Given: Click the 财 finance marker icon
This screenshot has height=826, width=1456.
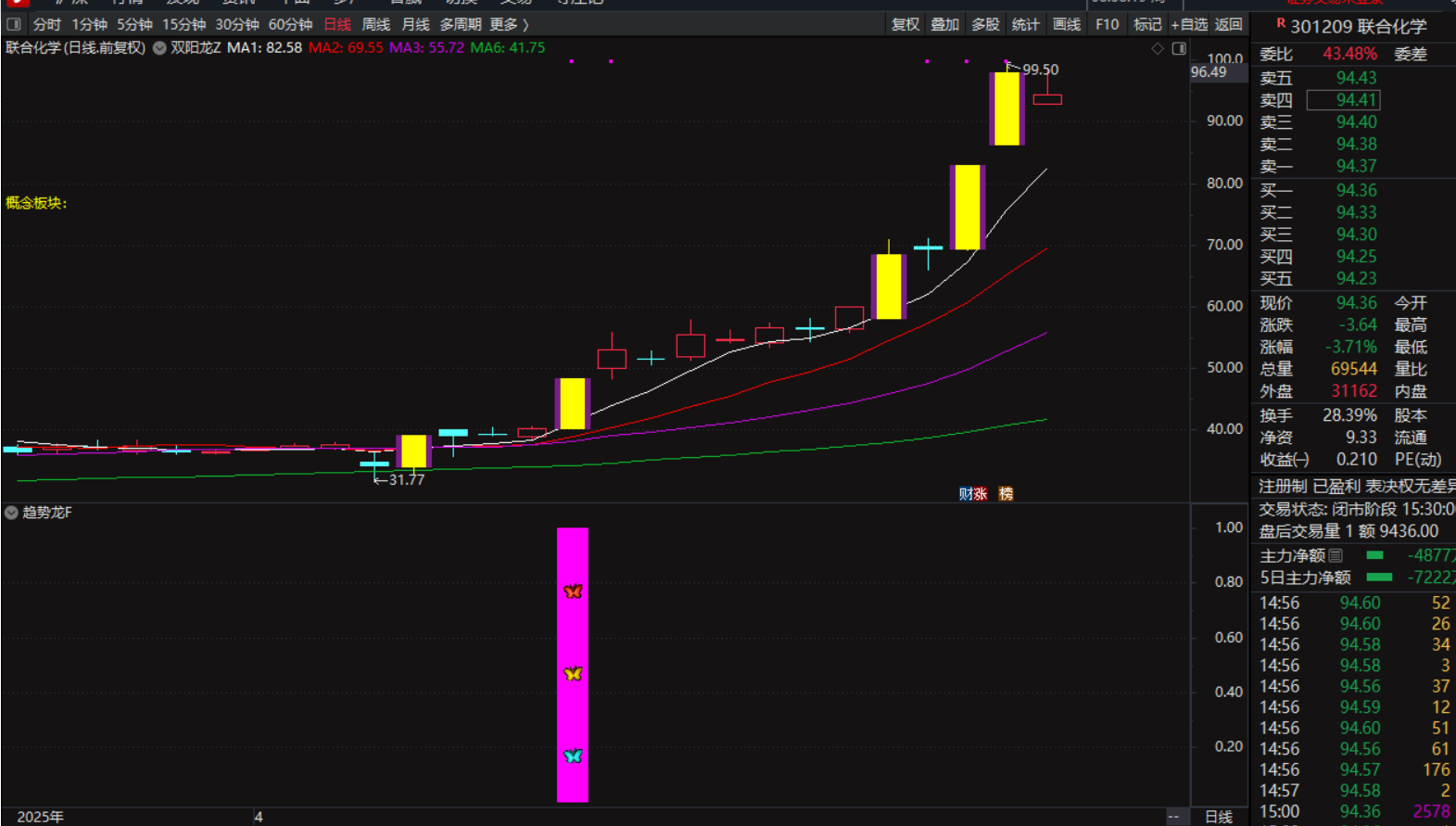Looking at the screenshot, I should (x=965, y=494).
